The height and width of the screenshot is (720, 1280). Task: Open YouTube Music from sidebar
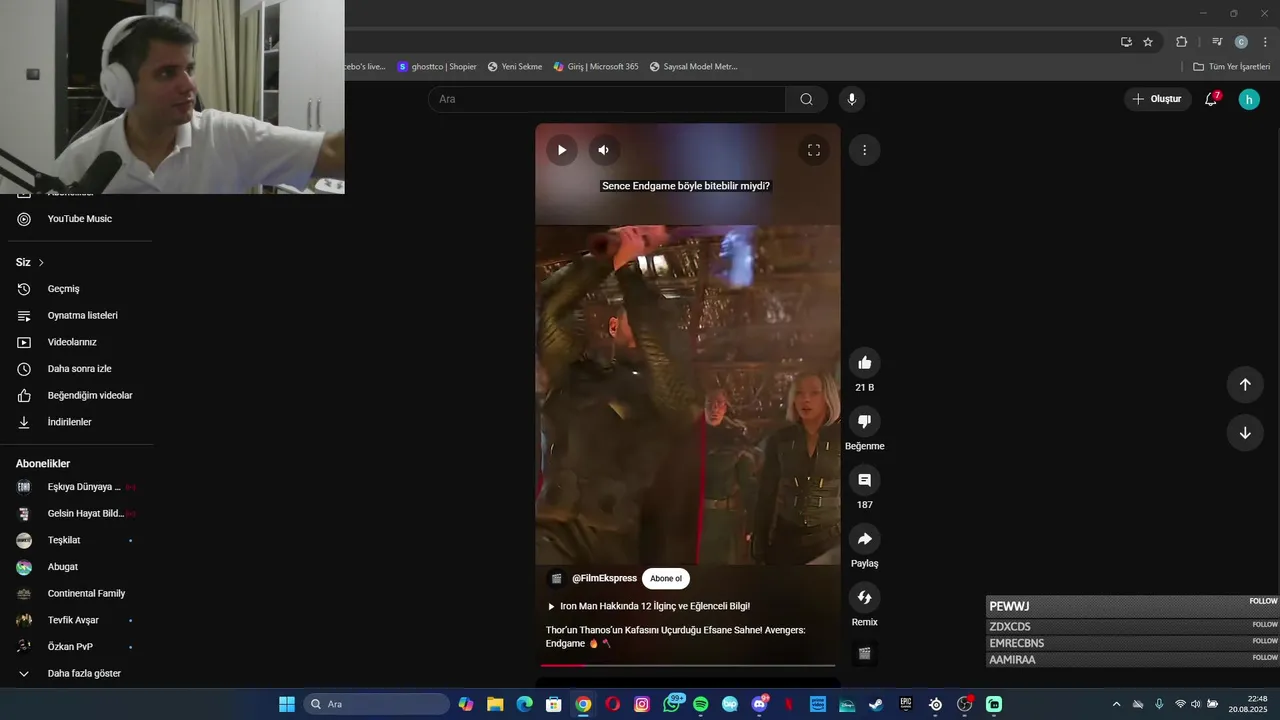click(80, 219)
